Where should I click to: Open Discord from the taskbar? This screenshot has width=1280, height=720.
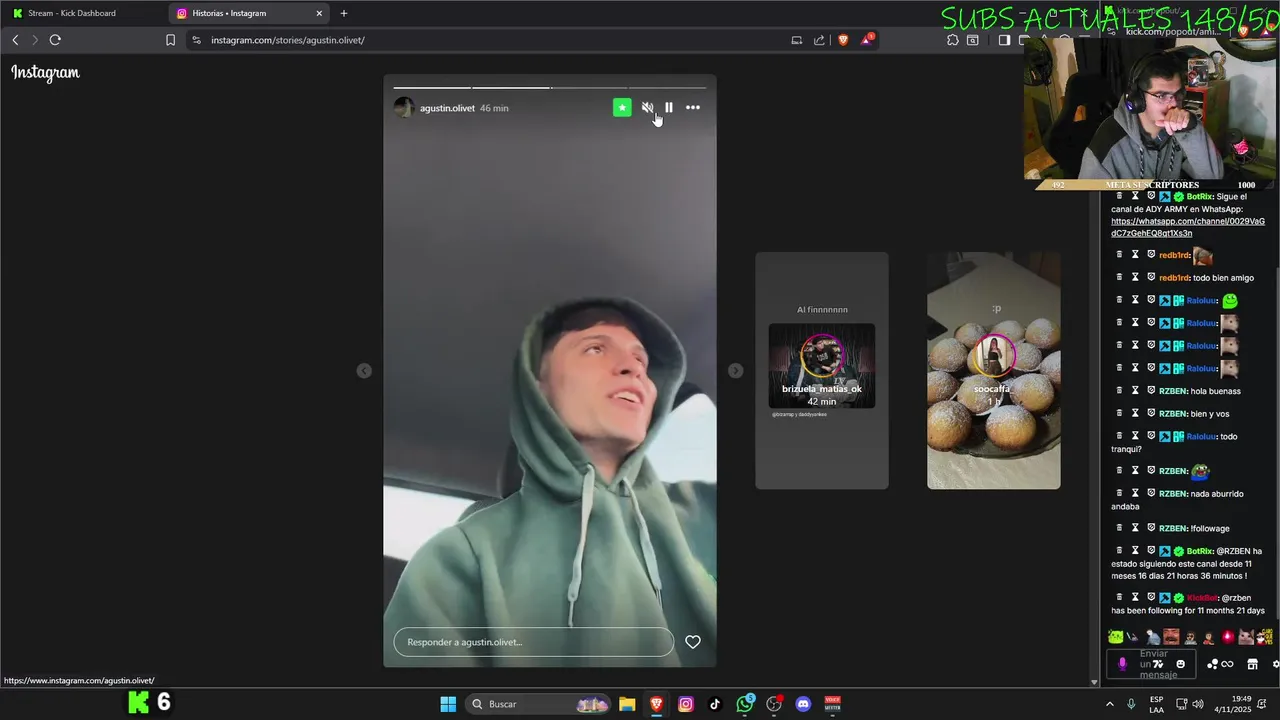coord(803,704)
